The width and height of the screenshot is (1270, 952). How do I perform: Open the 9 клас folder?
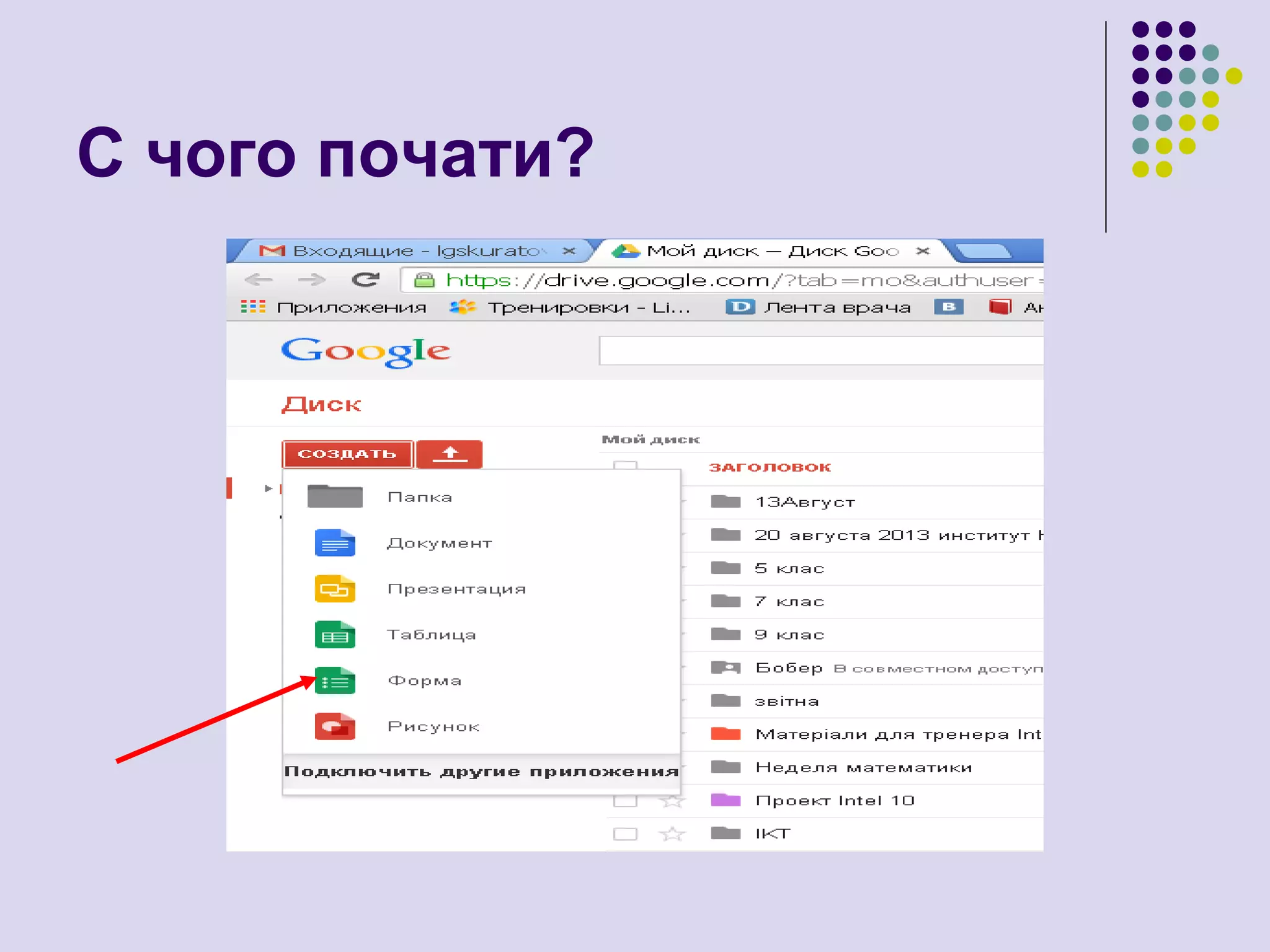click(x=789, y=635)
